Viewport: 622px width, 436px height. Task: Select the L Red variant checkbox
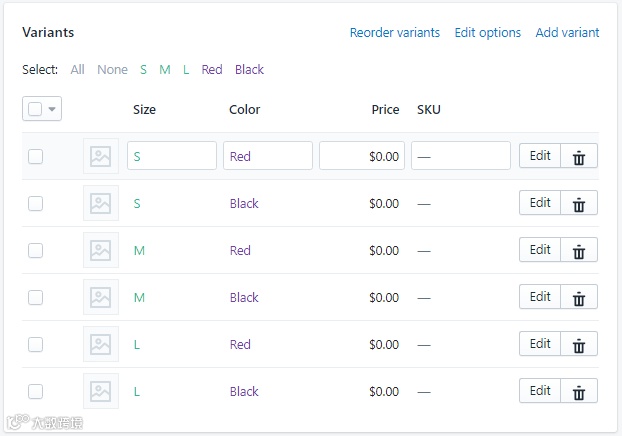(x=36, y=344)
